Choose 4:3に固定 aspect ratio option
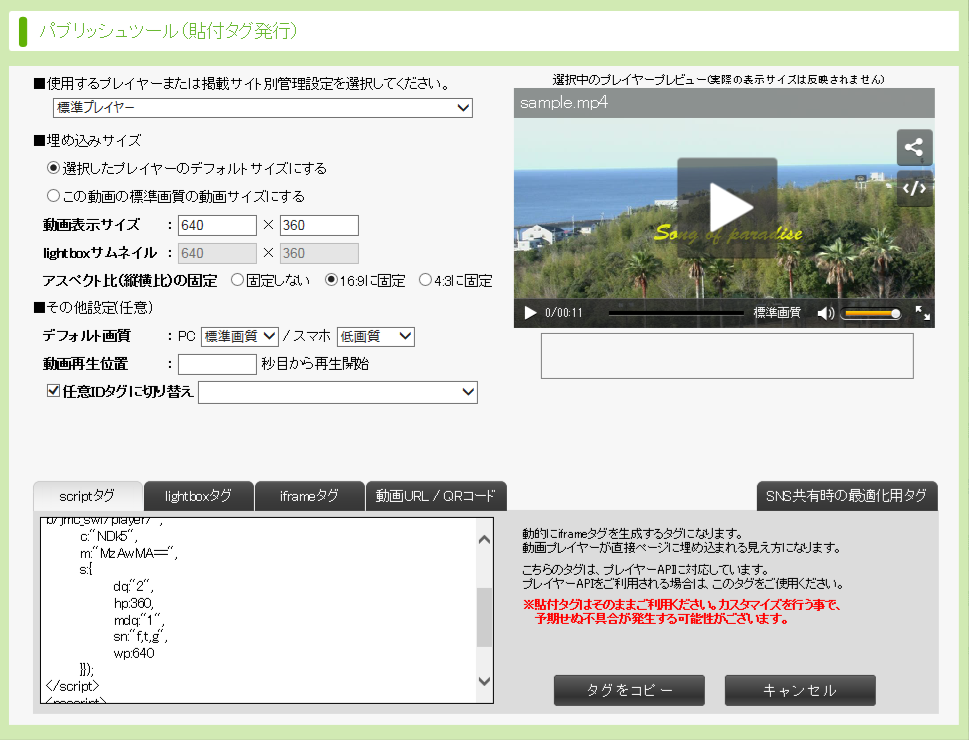 click(x=425, y=280)
